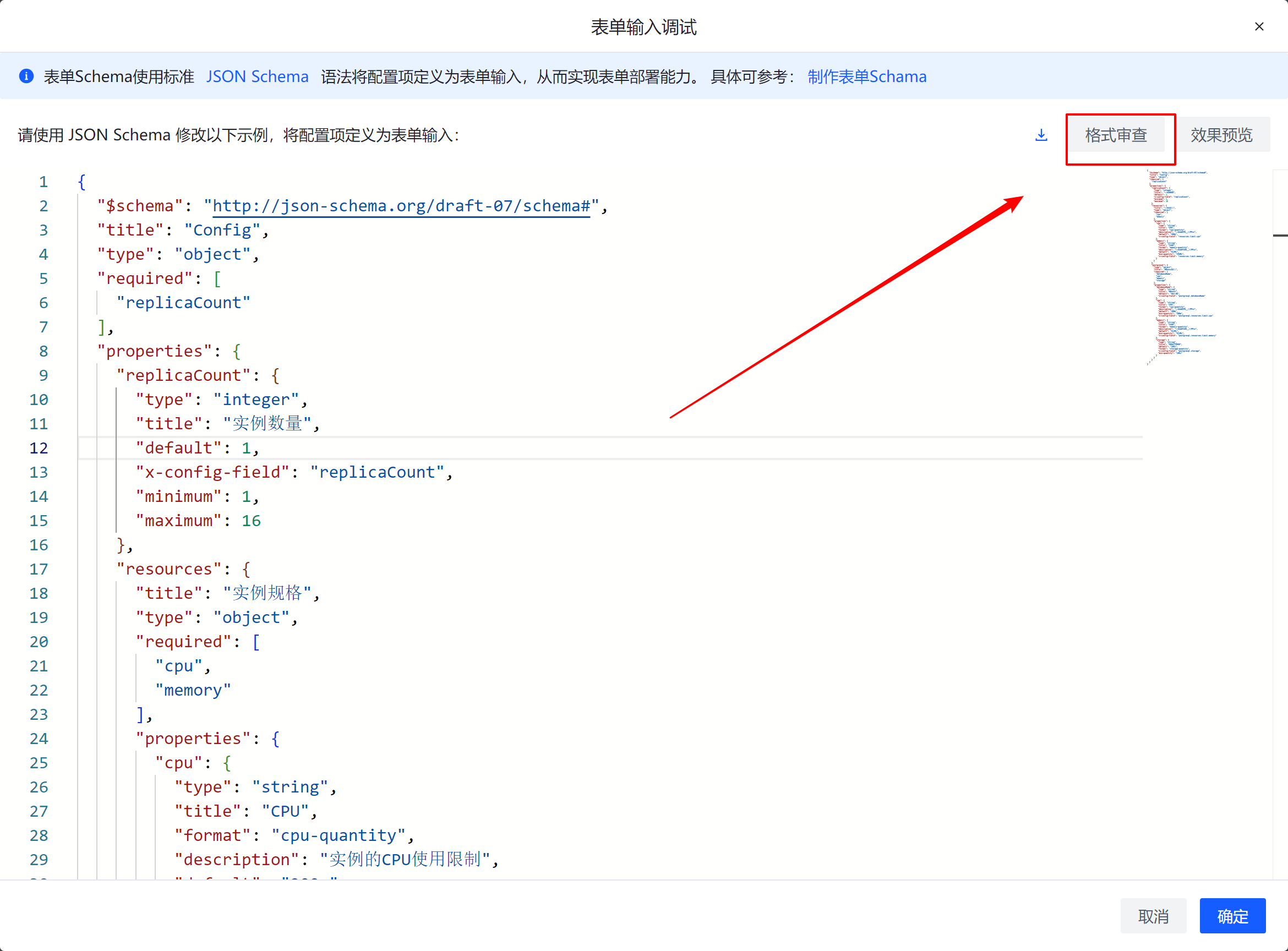
Task: Click "resources": { on line 17
Action: coord(183,569)
